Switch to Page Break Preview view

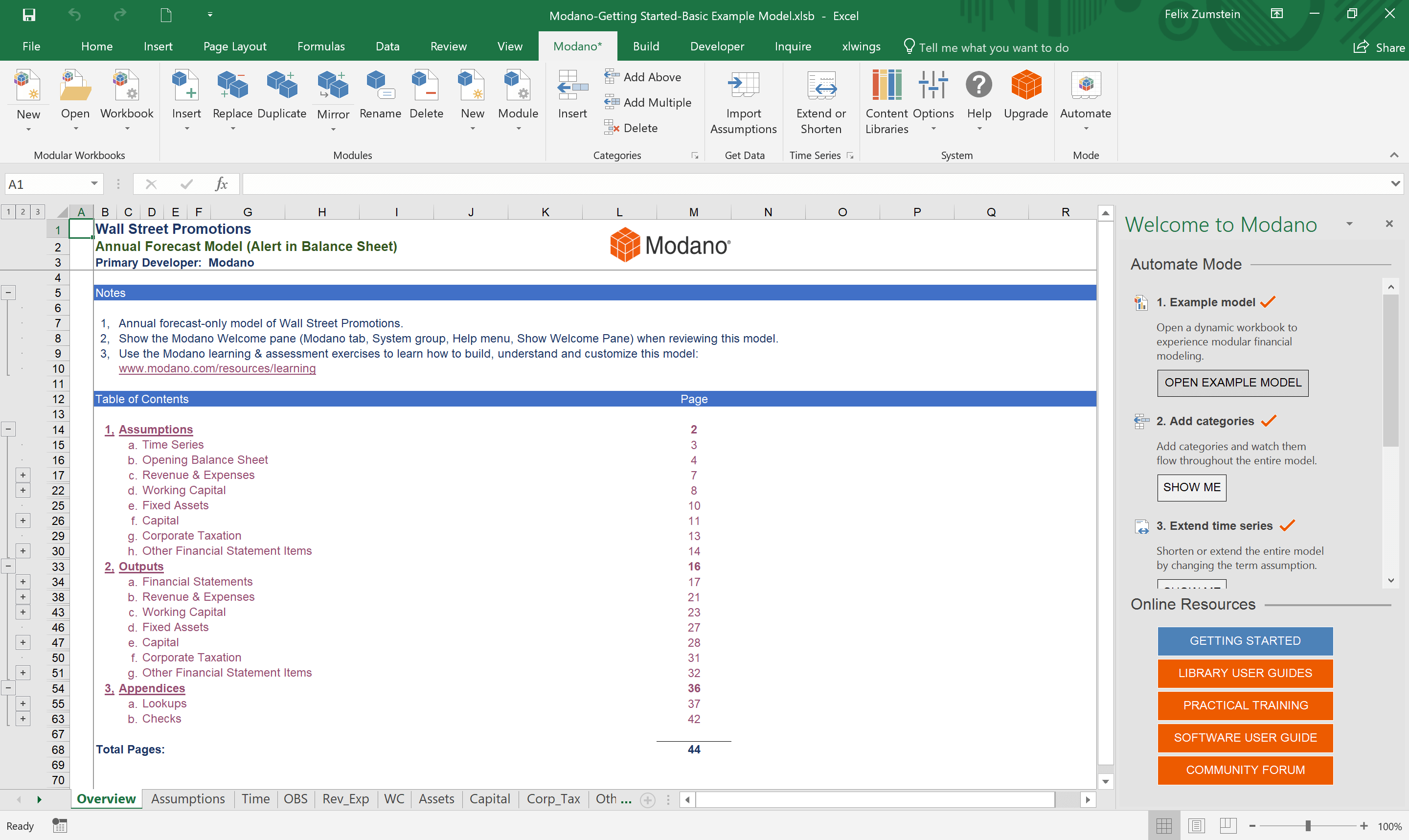pyautogui.click(x=1227, y=826)
